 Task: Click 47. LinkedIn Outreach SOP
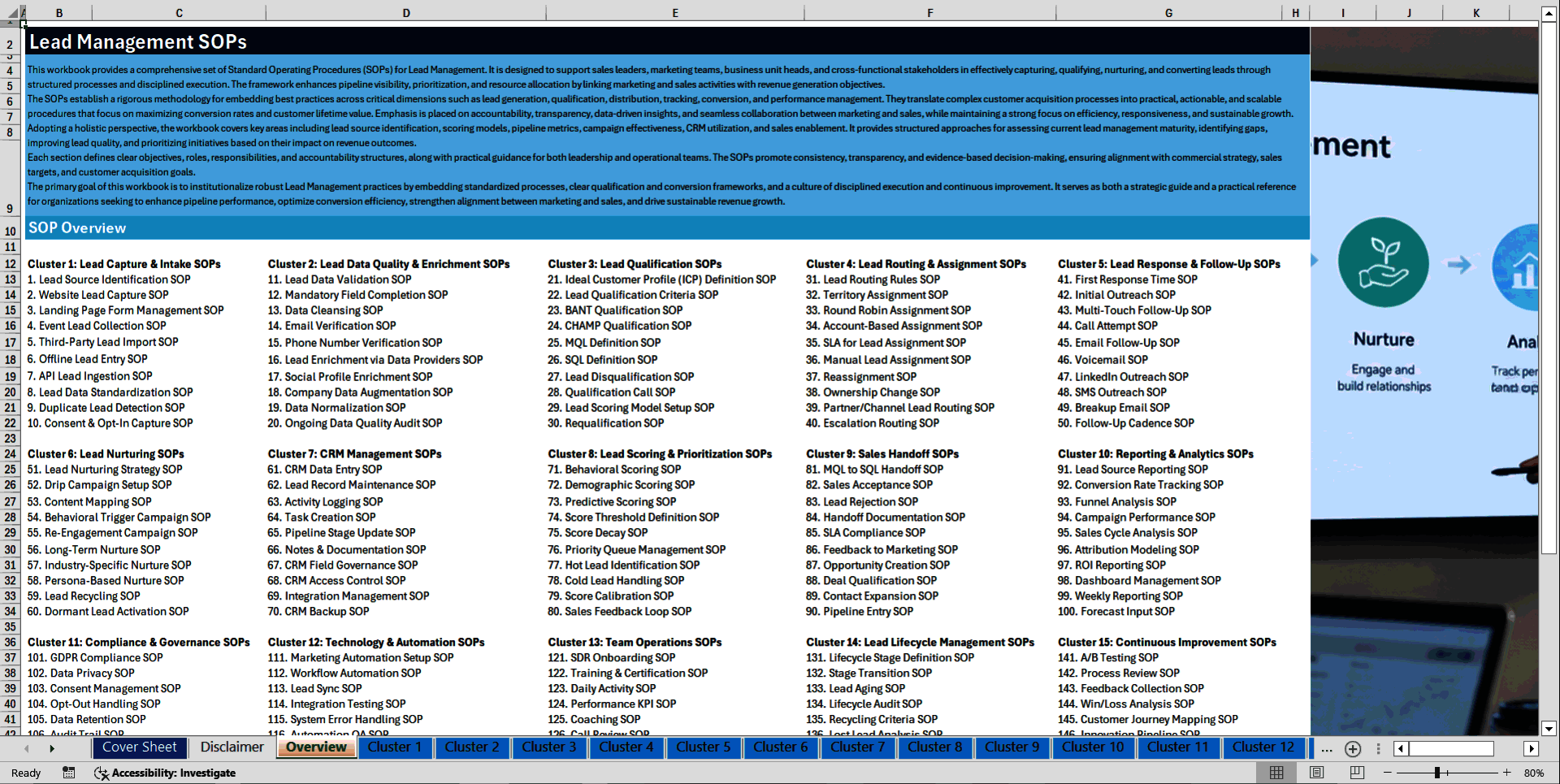click(1123, 377)
